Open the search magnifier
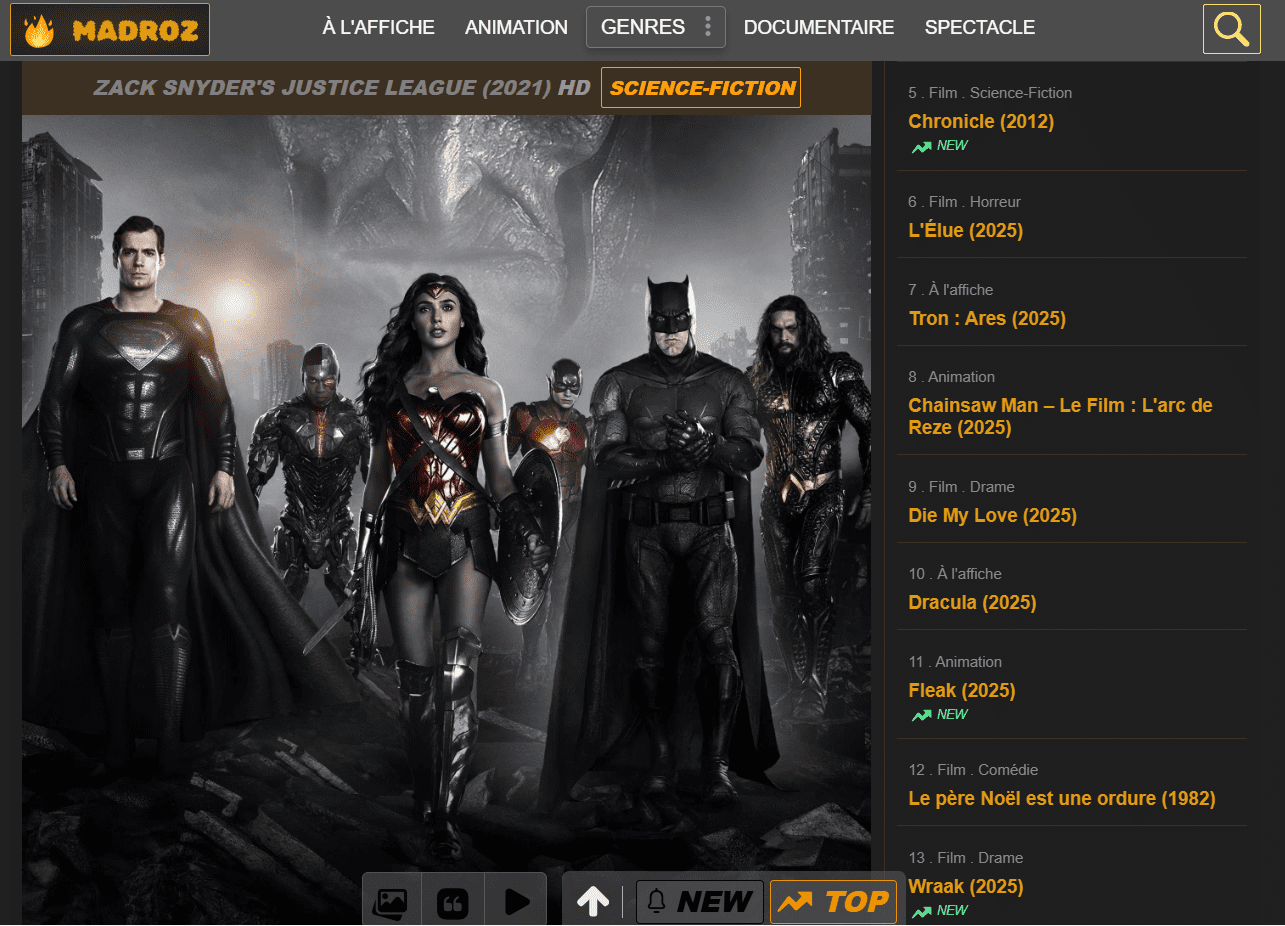Screen dimensions: 1285x926 1231,28
